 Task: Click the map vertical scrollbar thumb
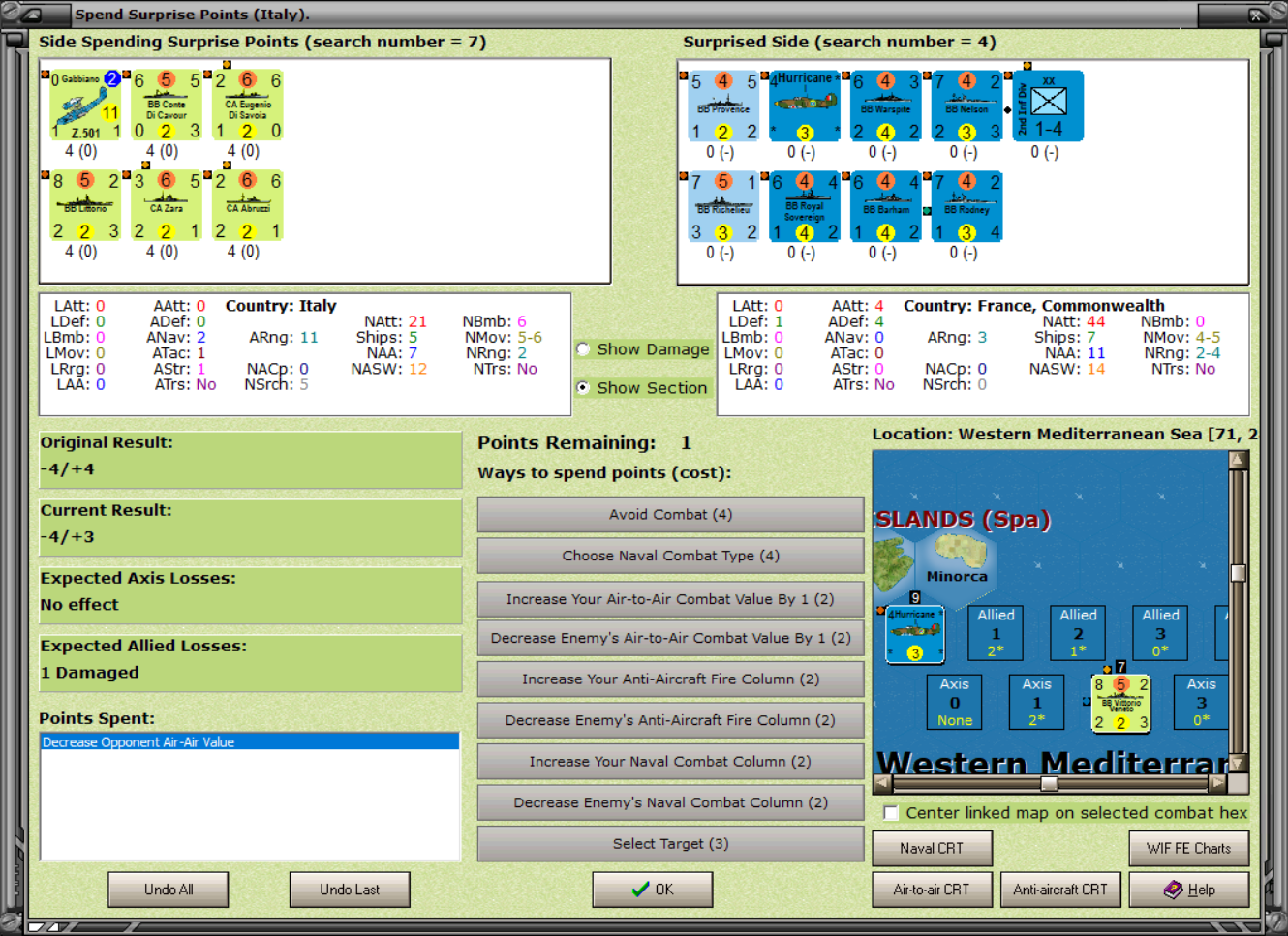coord(1238,572)
